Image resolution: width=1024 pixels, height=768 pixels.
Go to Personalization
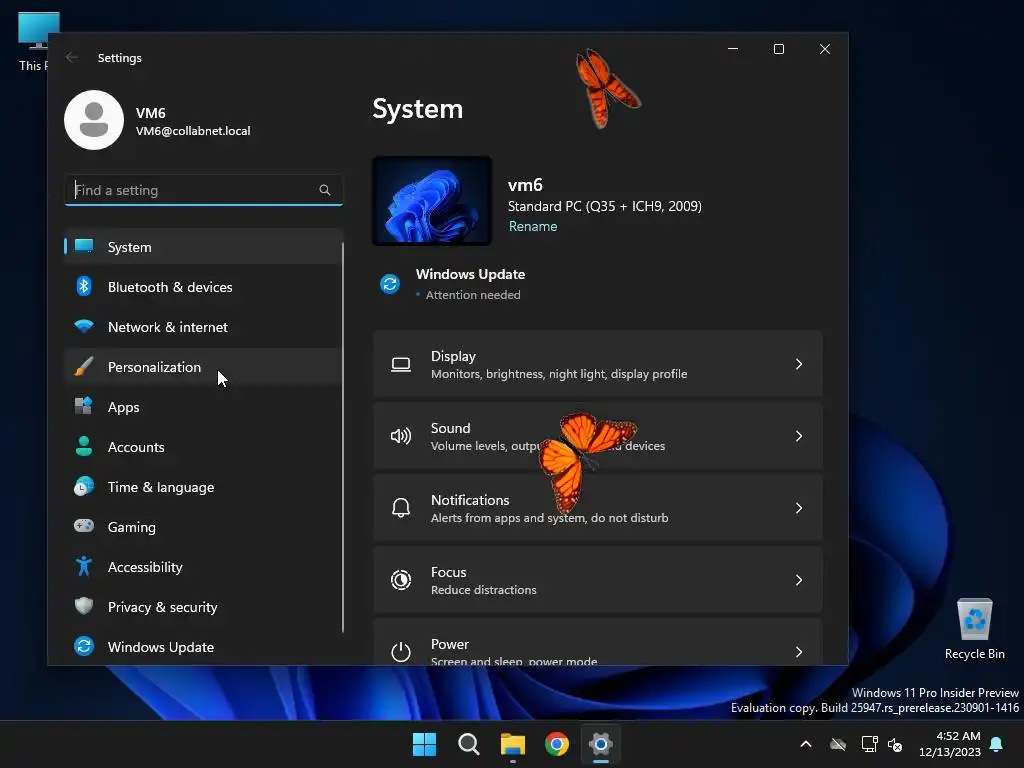pos(203,366)
